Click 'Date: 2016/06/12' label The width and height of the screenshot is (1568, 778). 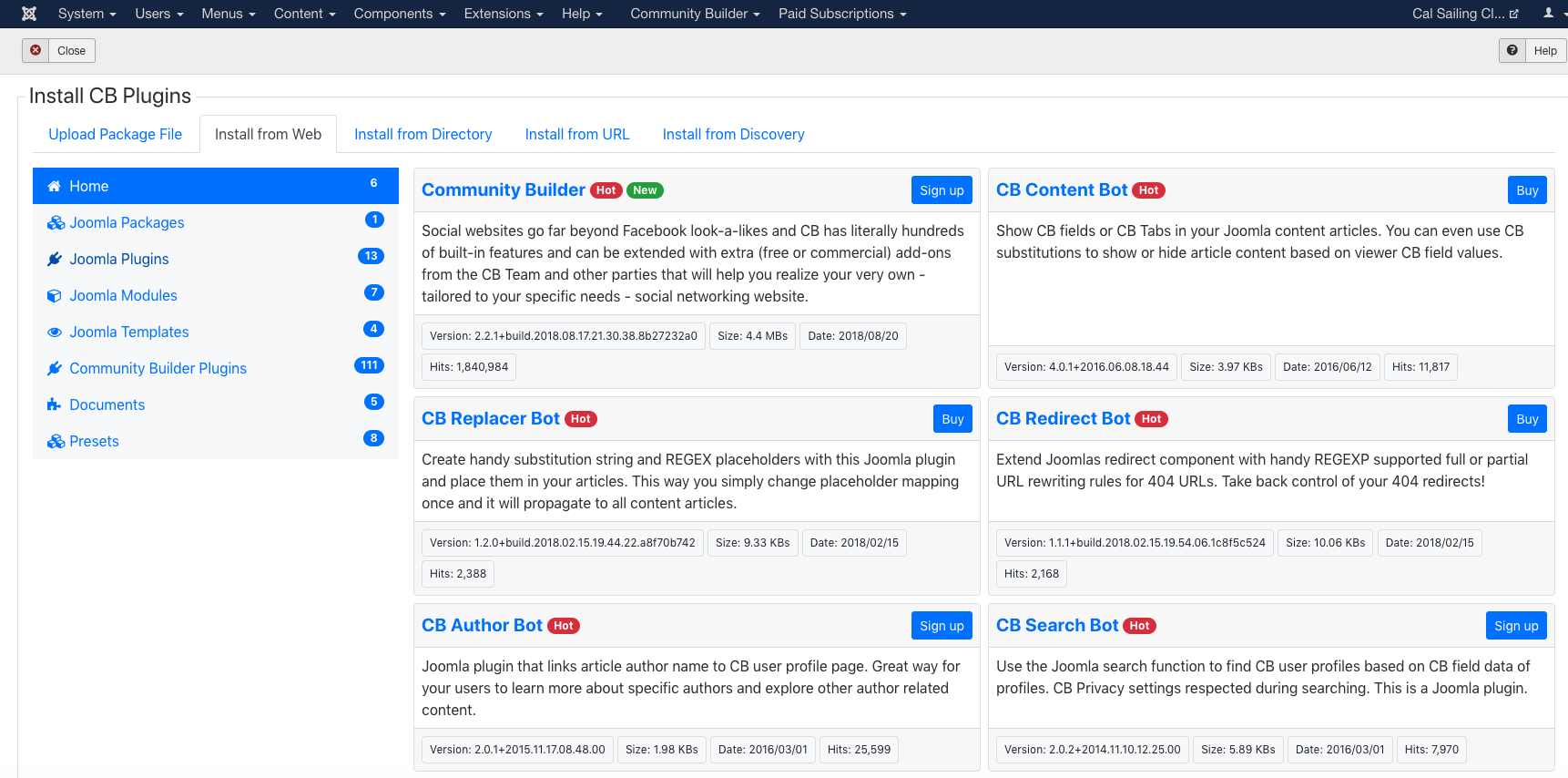point(1327,367)
